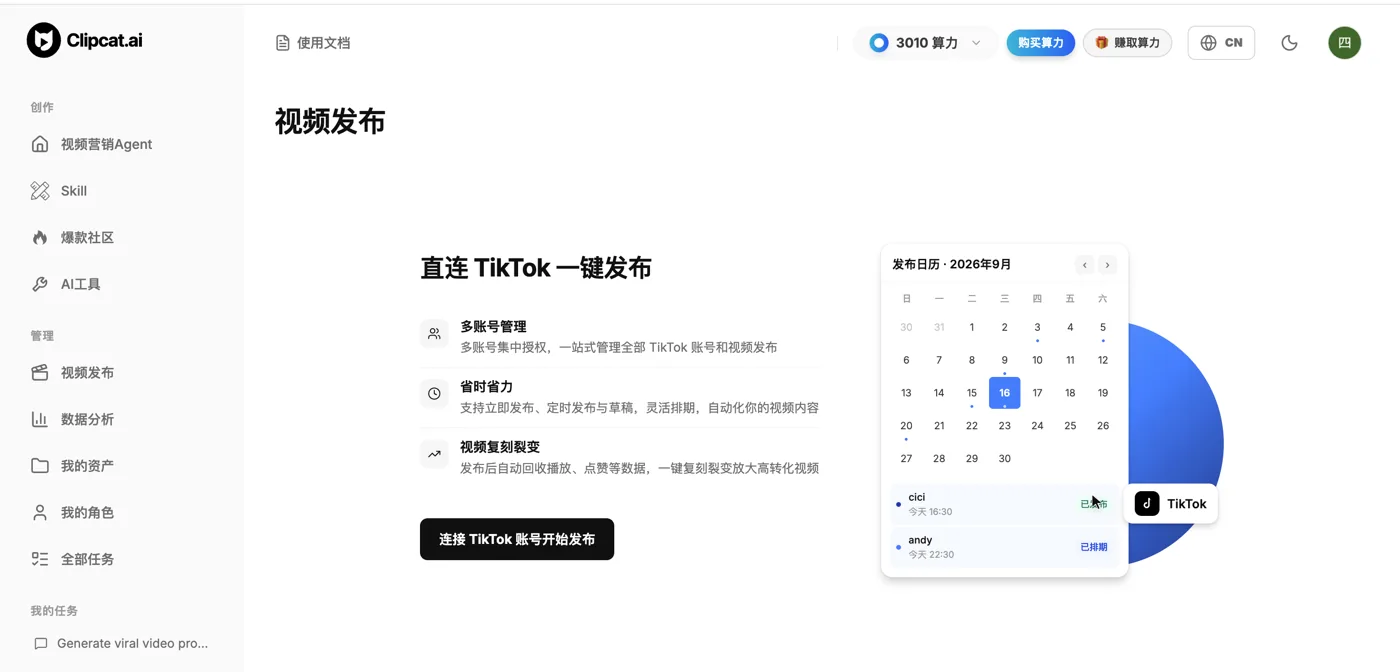Click the gift icon in 赚取算力
1400x672 pixels.
pos(1102,43)
